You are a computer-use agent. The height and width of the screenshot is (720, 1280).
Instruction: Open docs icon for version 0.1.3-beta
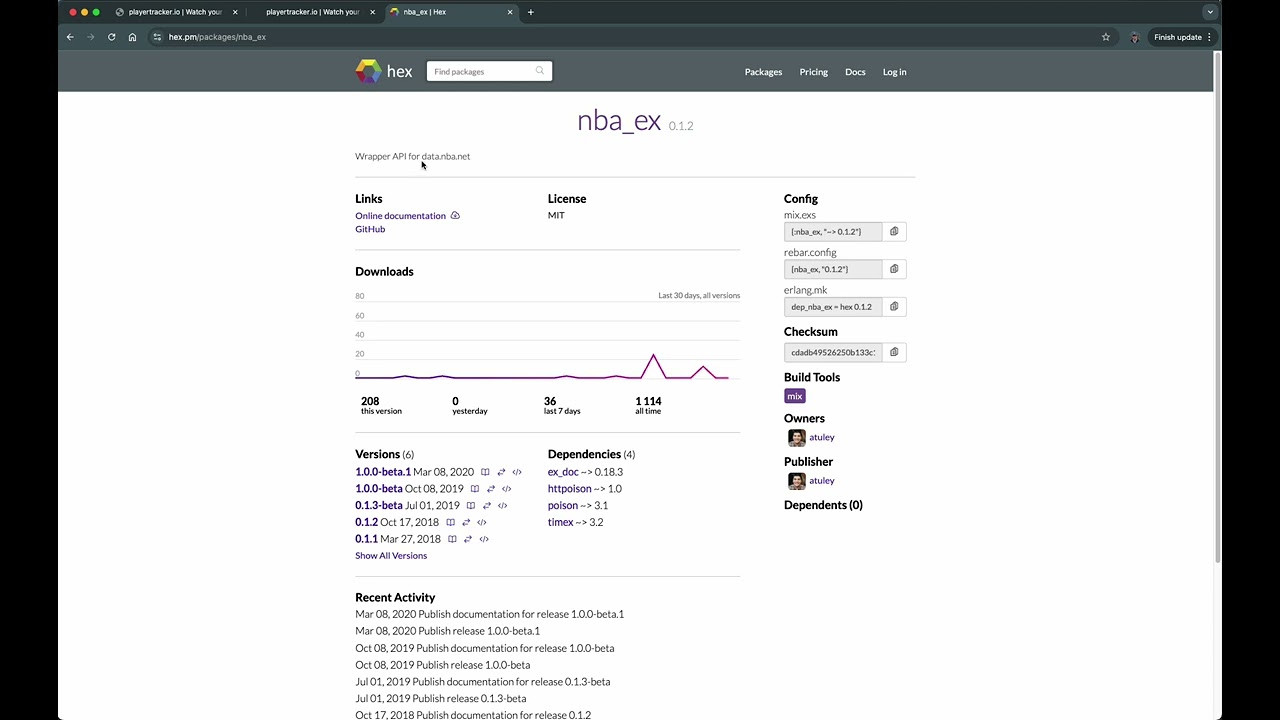pos(471,506)
